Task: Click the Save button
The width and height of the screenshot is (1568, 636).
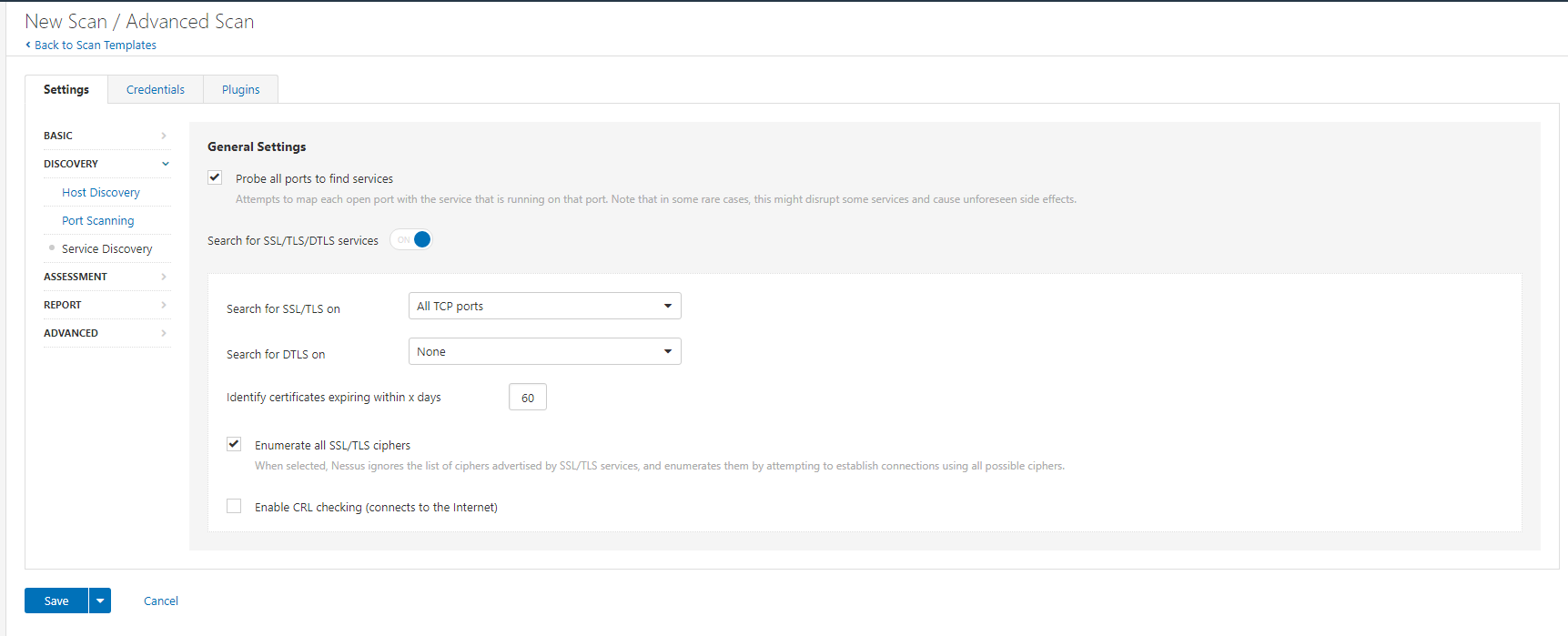Action: click(x=56, y=601)
